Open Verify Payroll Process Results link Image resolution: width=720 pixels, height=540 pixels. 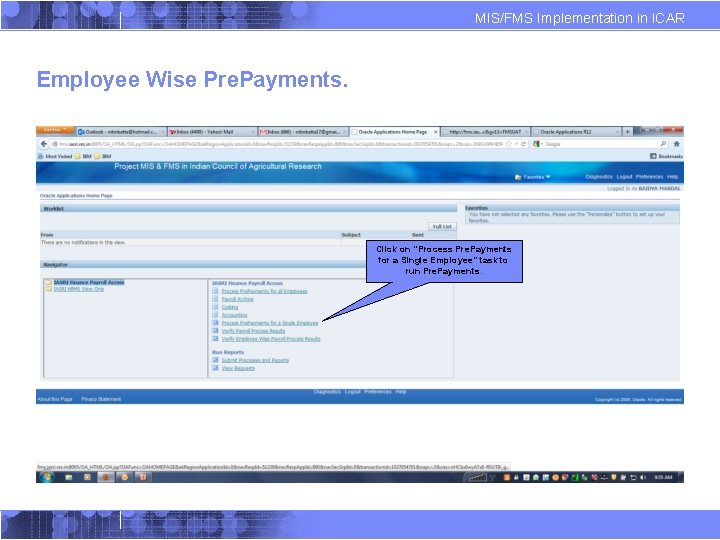pyautogui.click(x=253, y=331)
